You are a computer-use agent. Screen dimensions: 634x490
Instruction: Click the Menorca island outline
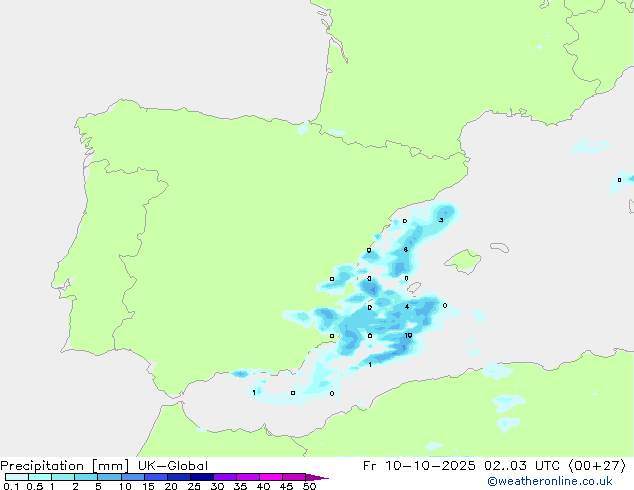click(x=499, y=247)
